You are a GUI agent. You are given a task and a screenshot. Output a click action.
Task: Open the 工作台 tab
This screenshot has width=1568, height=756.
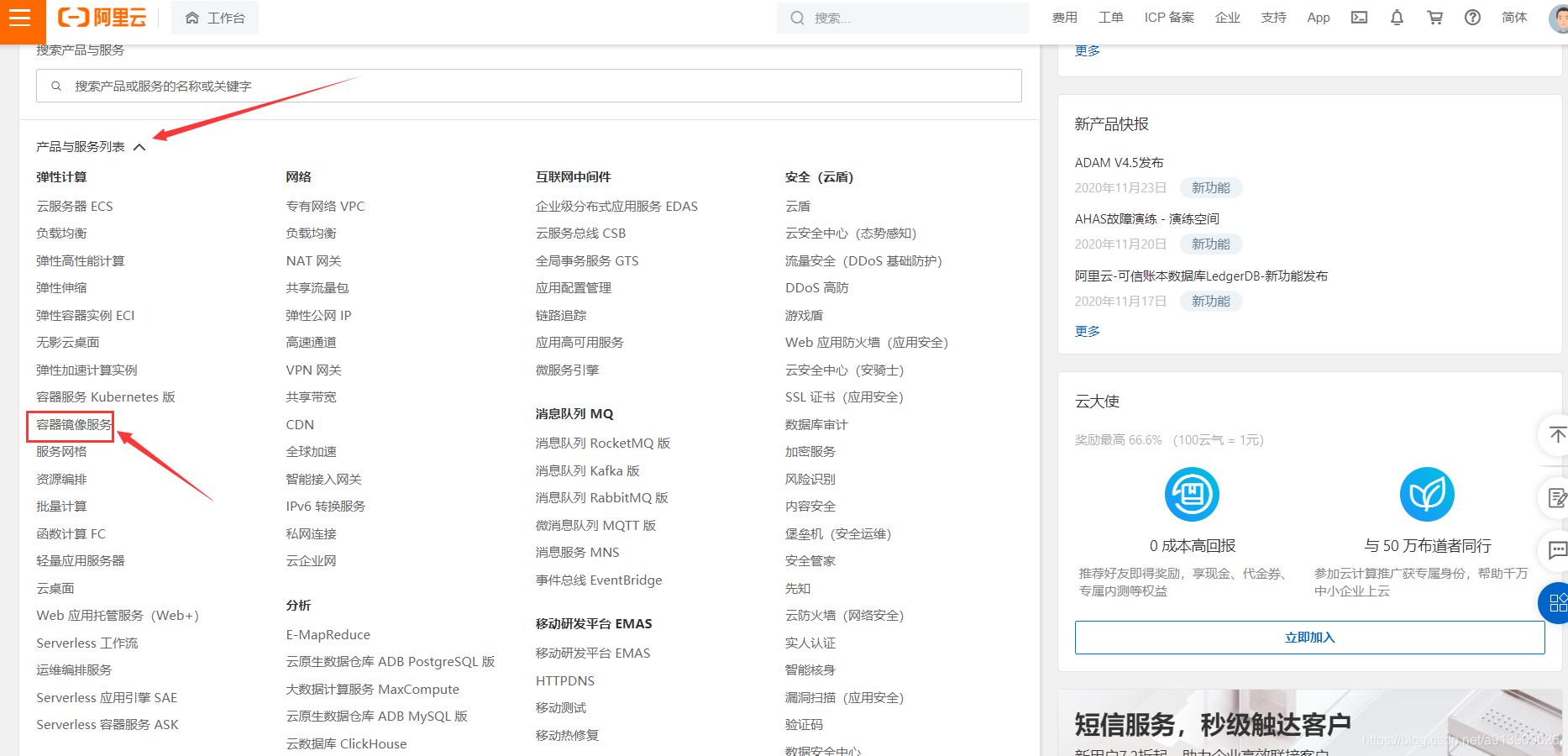click(x=215, y=18)
